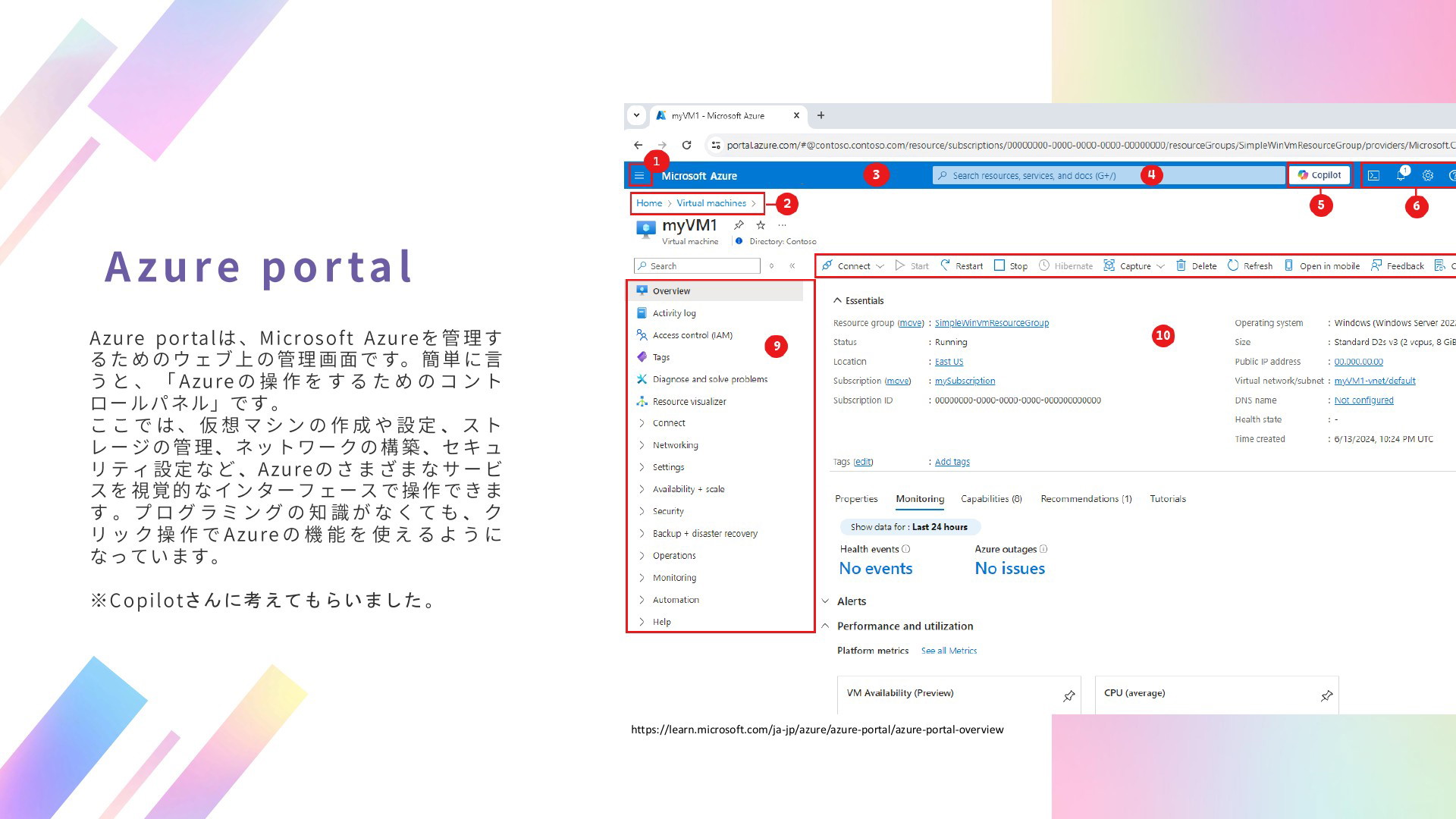This screenshot has height=819, width=1456.
Task: Click the Capture command
Action: [x=1128, y=266]
